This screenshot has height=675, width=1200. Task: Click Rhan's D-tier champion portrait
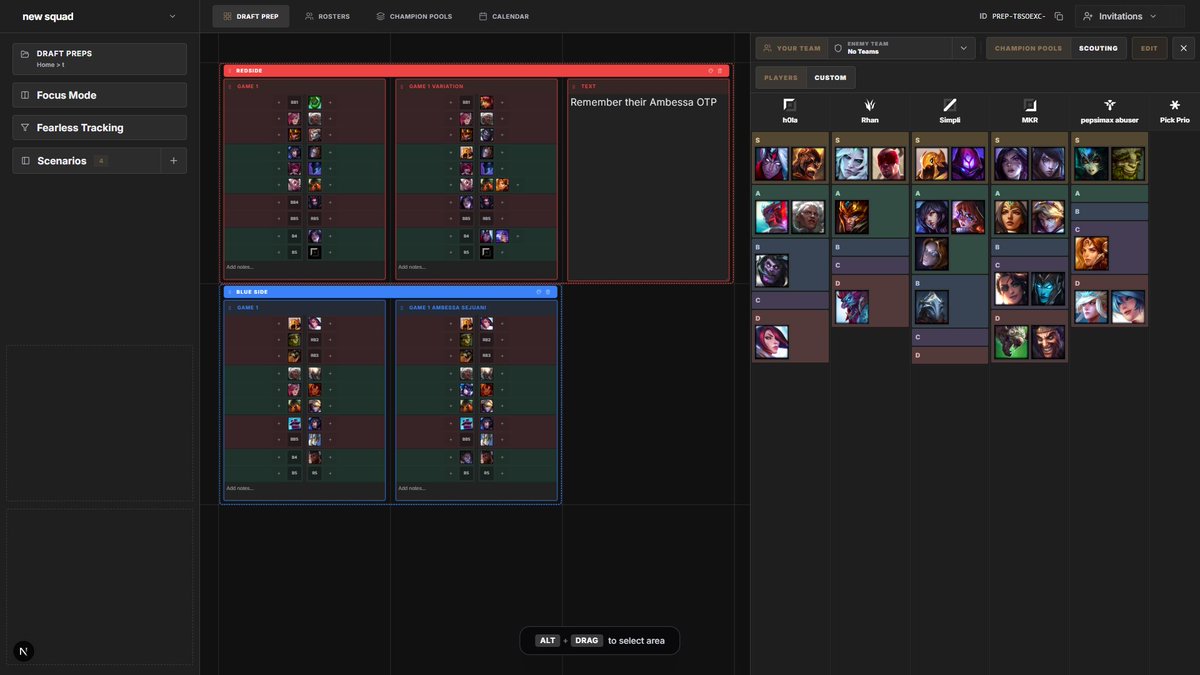852,307
